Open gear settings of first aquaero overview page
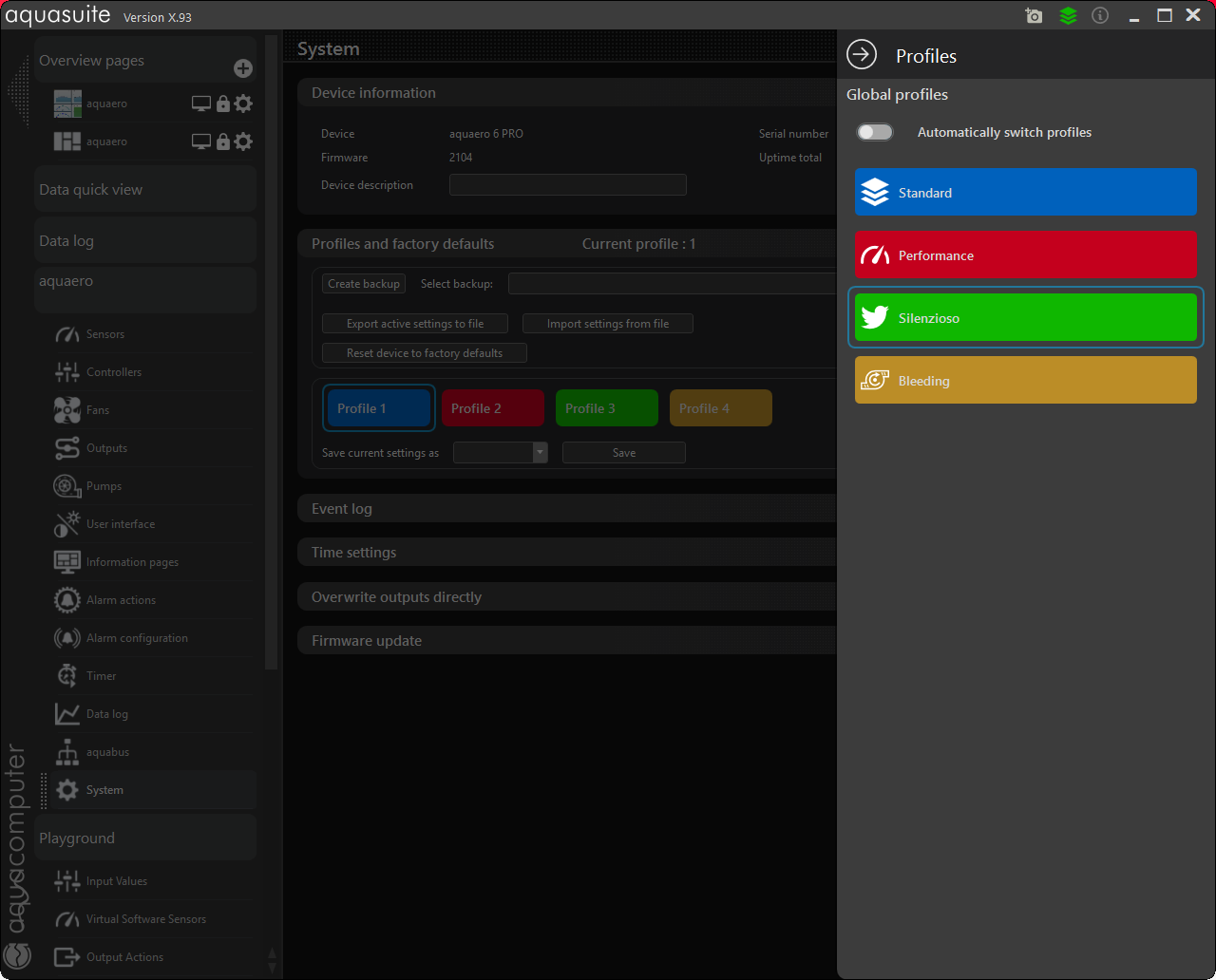Screen dimensions: 1216x980 click(243, 104)
